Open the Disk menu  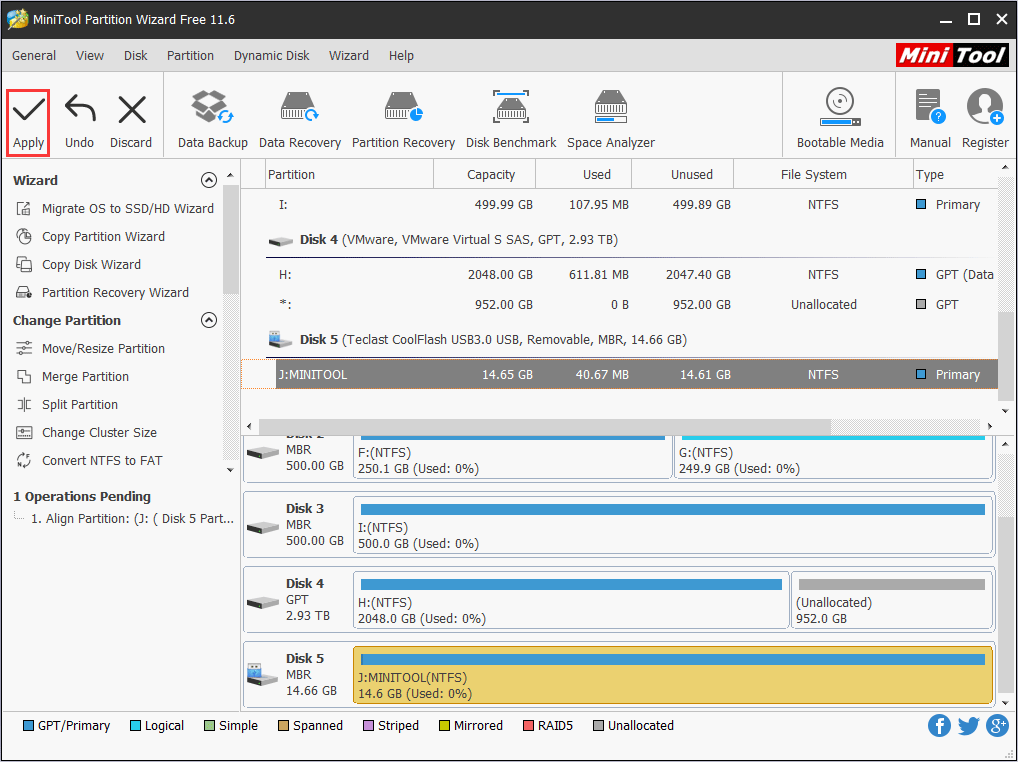click(136, 56)
